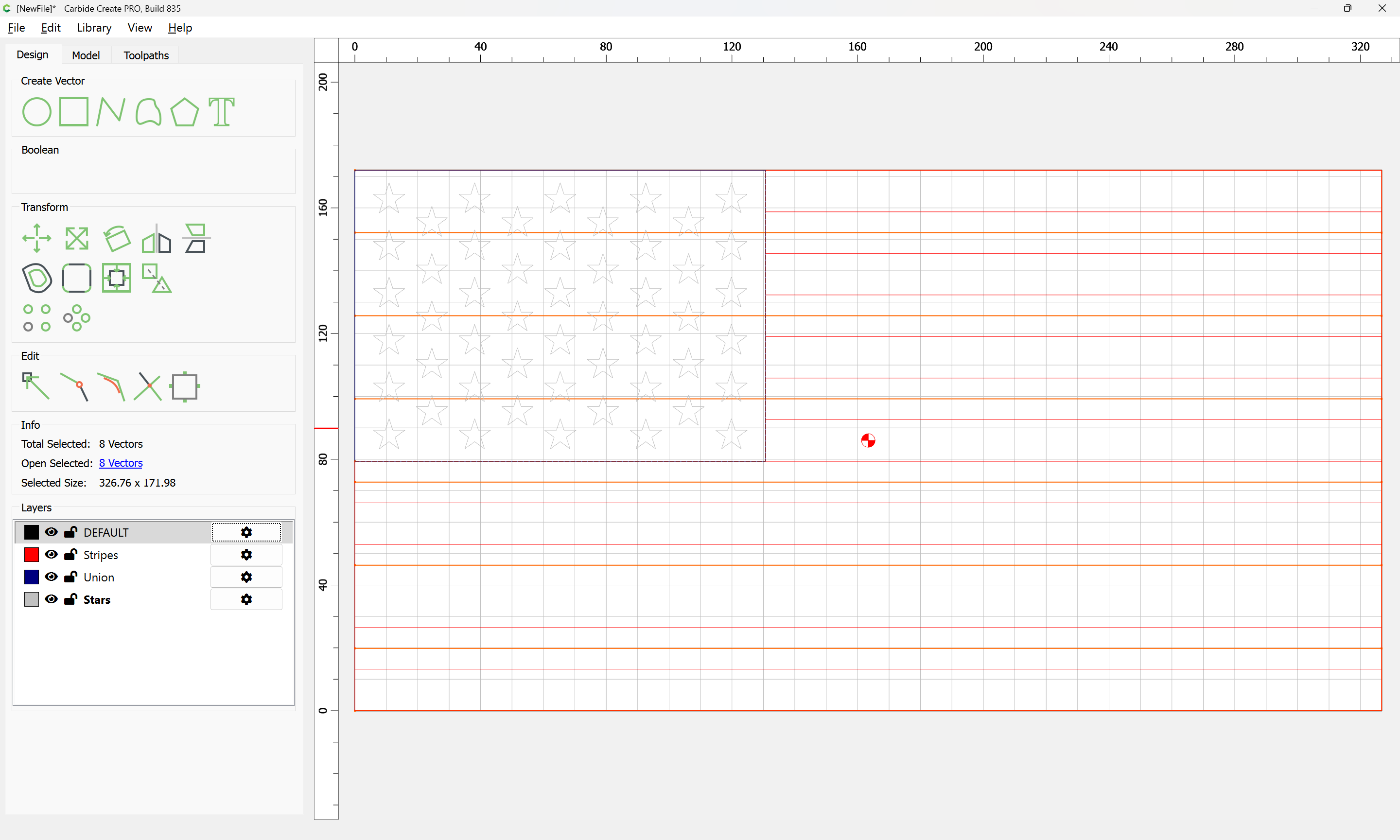
Task: Open the Offset Vectors tool
Action: click(36, 278)
